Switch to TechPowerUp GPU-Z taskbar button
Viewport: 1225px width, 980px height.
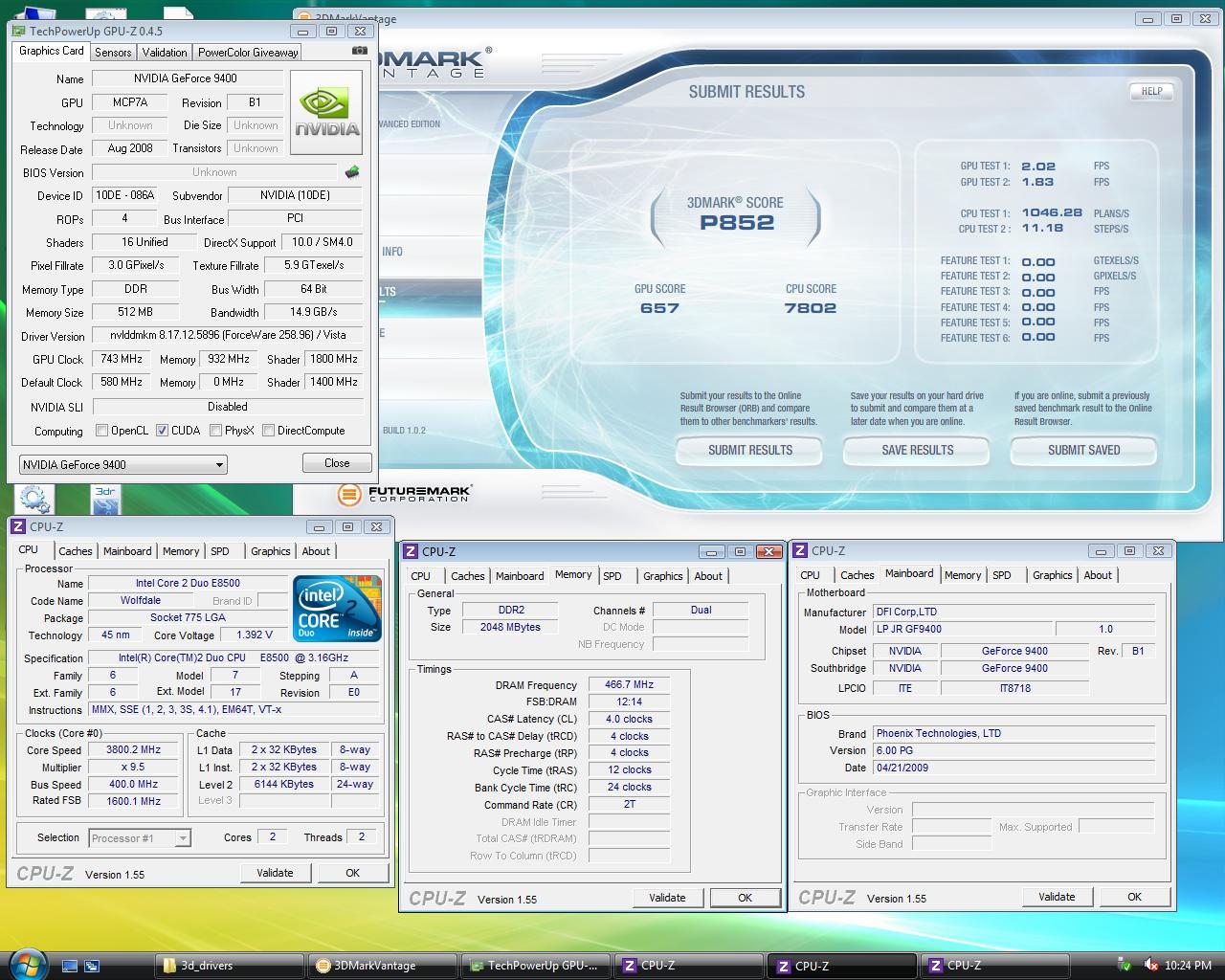(x=536, y=966)
